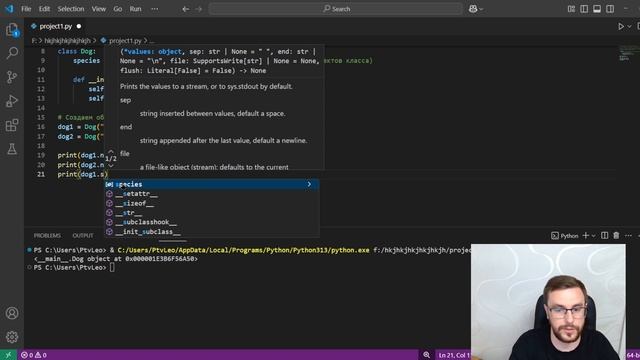The width and height of the screenshot is (640, 360).
Task: Switch to the OUTPUT panel tab
Action: [83, 236]
